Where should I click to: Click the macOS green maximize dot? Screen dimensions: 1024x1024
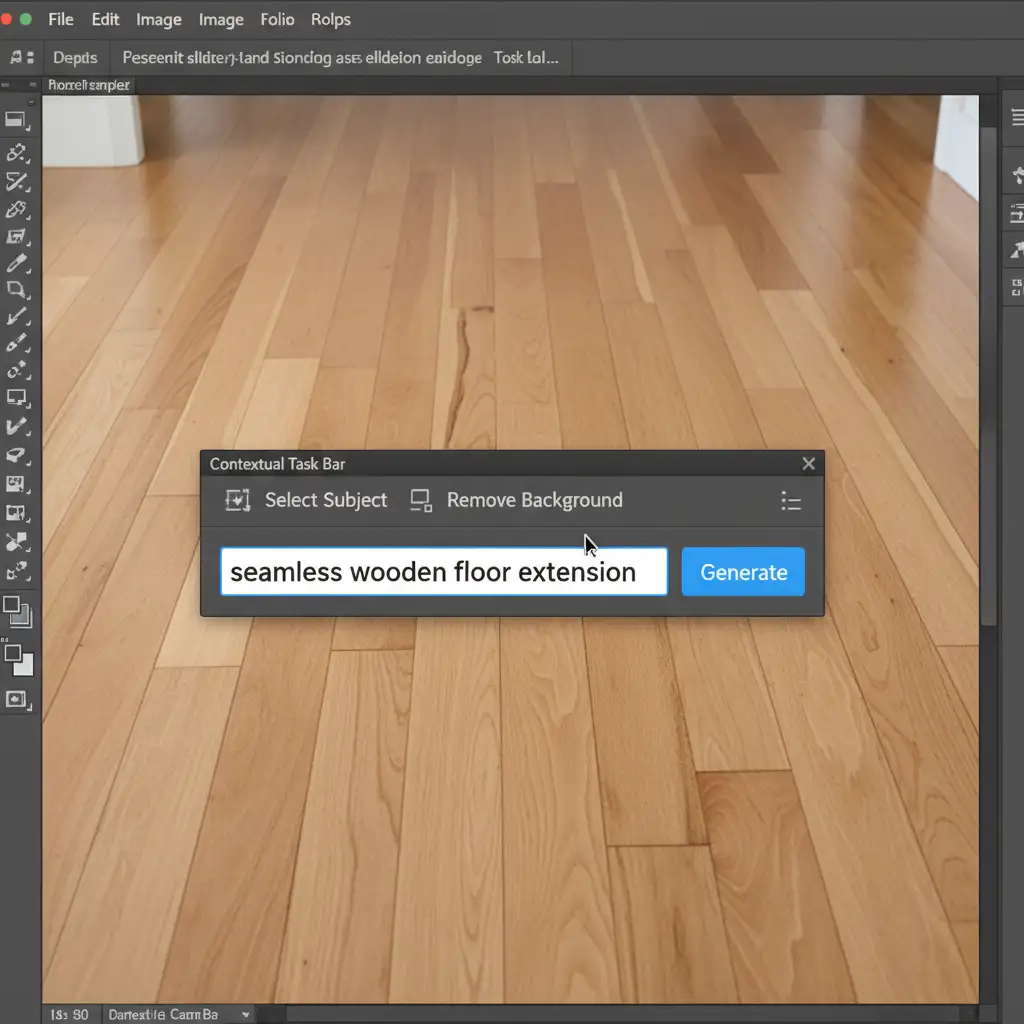point(26,19)
